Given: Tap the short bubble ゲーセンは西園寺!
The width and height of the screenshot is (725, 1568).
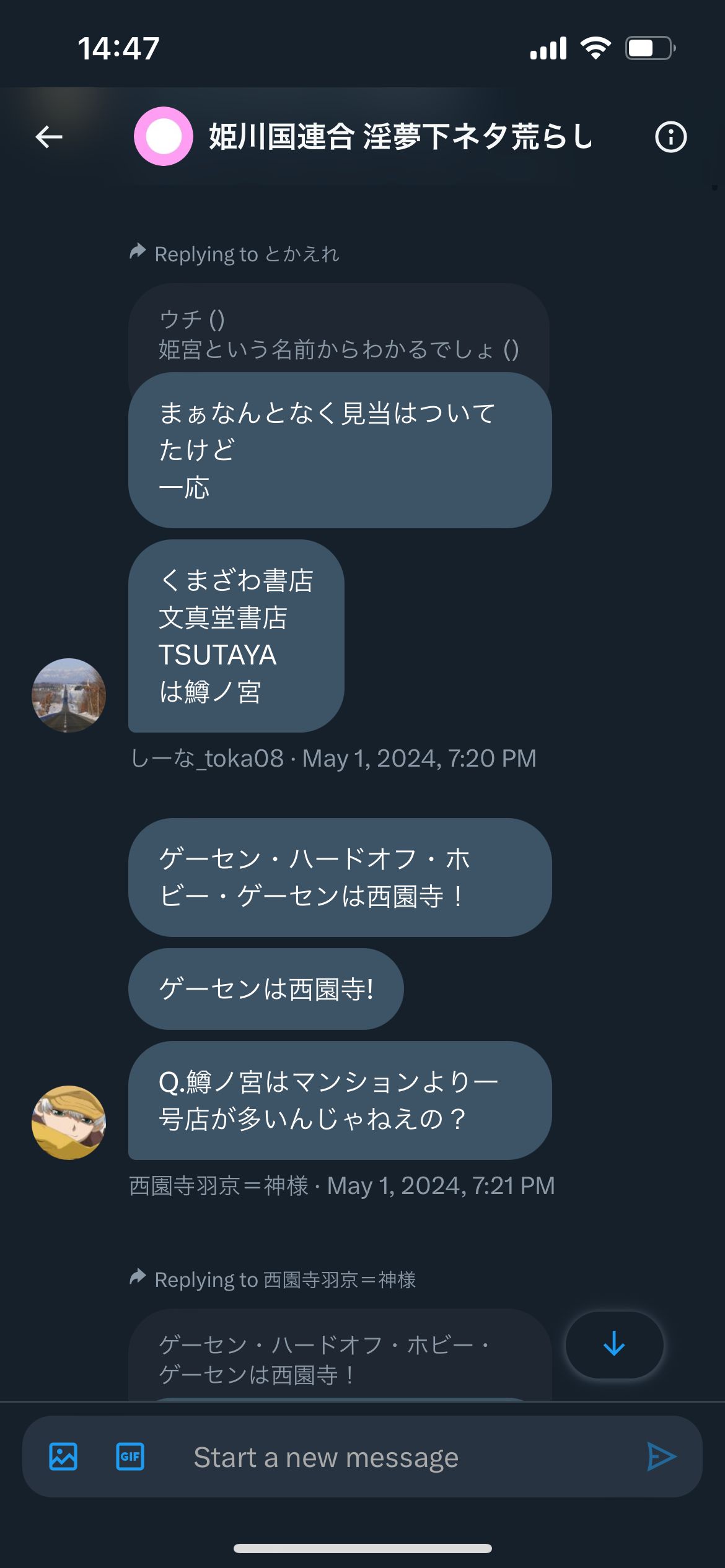Looking at the screenshot, I should (x=266, y=989).
